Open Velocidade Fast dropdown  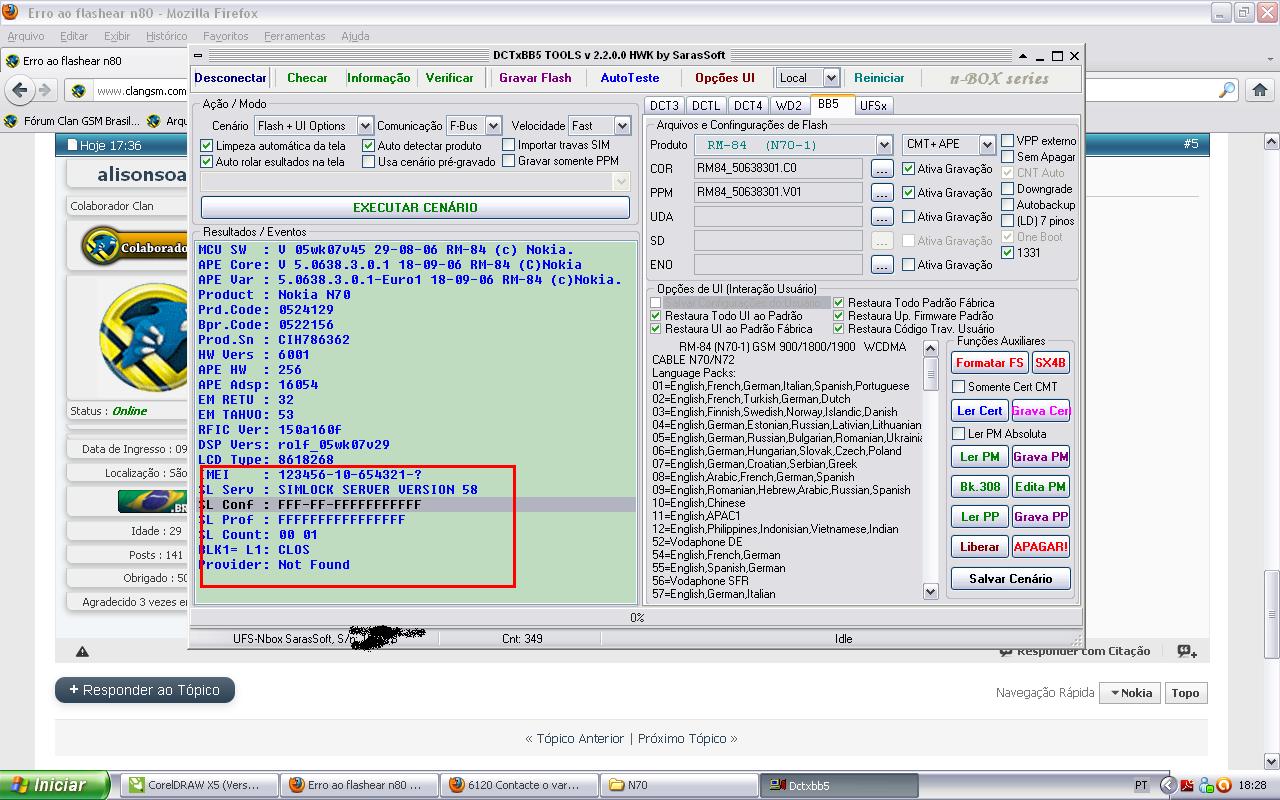tap(599, 126)
